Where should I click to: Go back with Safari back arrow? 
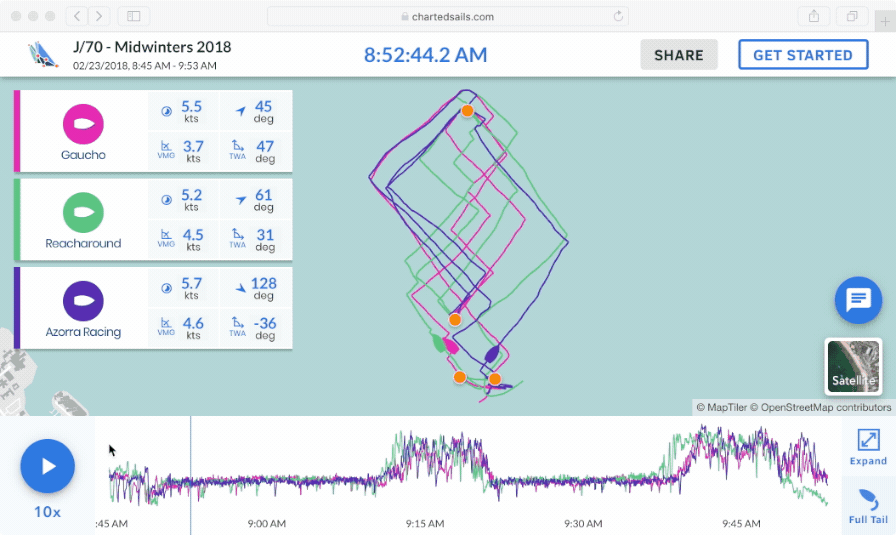(x=77, y=16)
